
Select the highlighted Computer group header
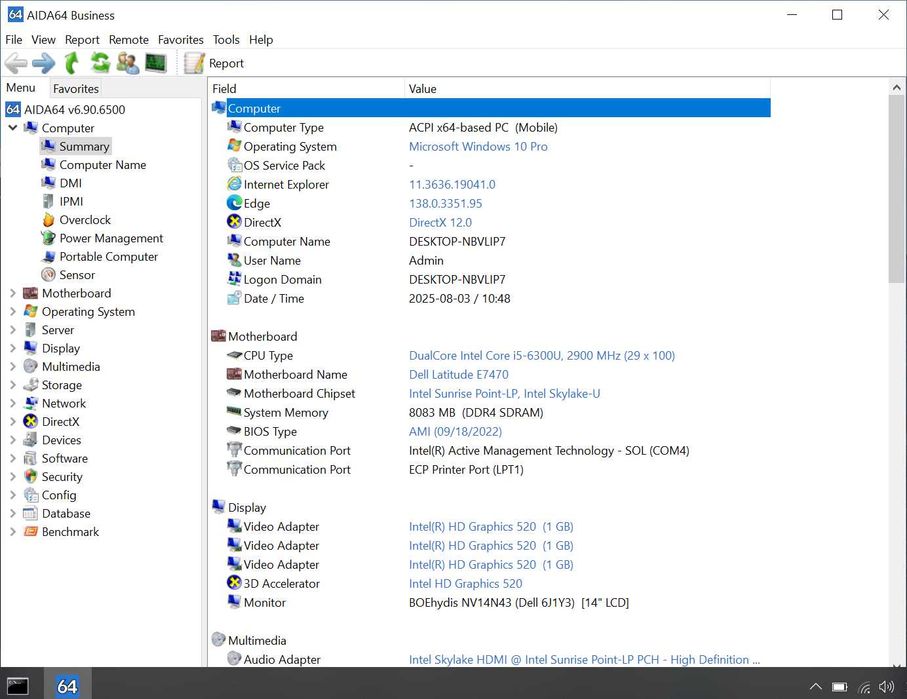point(491,108)
